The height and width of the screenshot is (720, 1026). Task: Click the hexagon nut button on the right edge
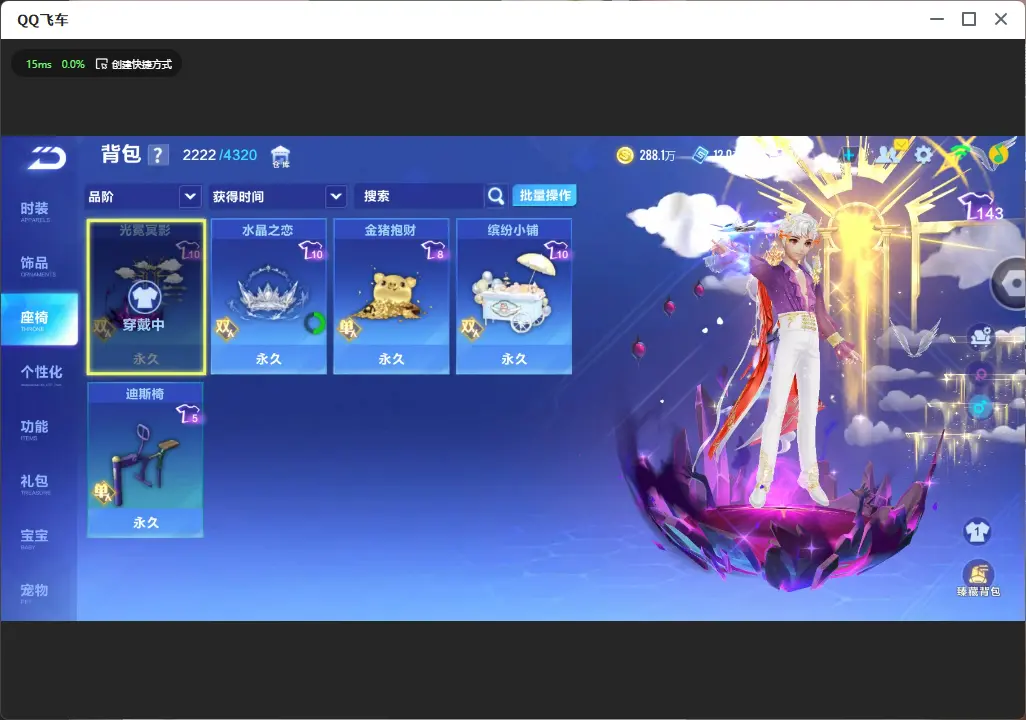coord(1011,284)
